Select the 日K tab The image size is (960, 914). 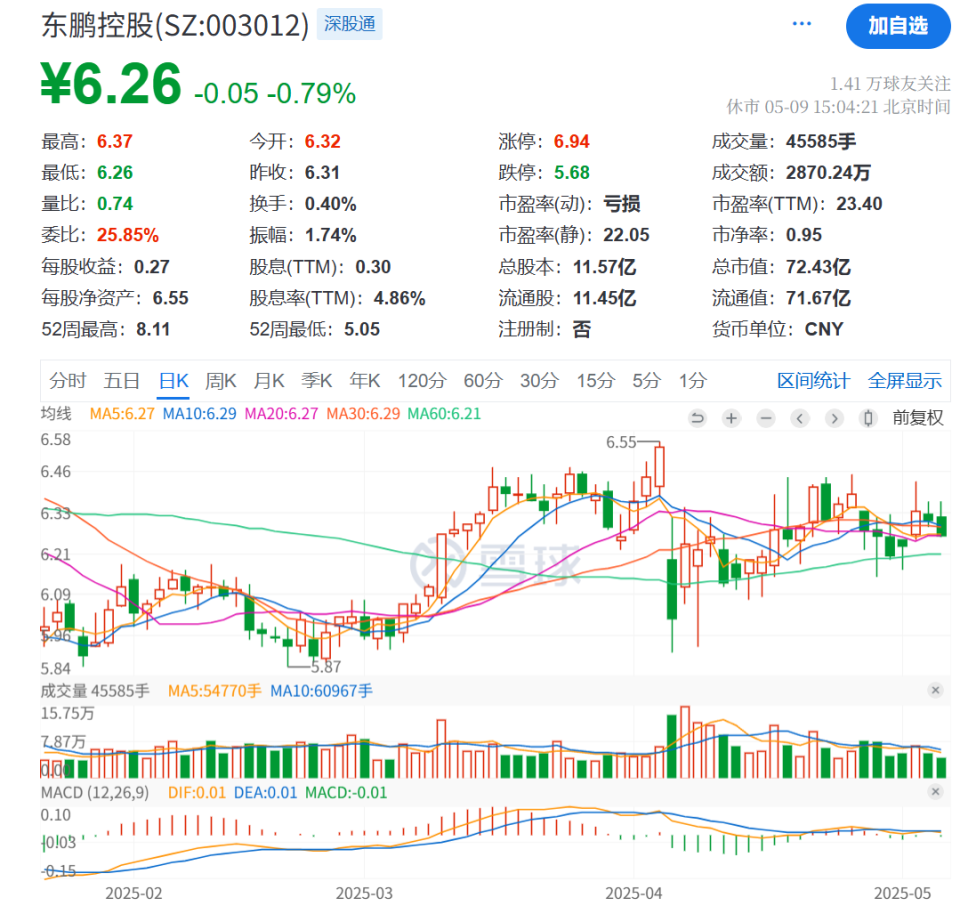(x=173, y=381)
